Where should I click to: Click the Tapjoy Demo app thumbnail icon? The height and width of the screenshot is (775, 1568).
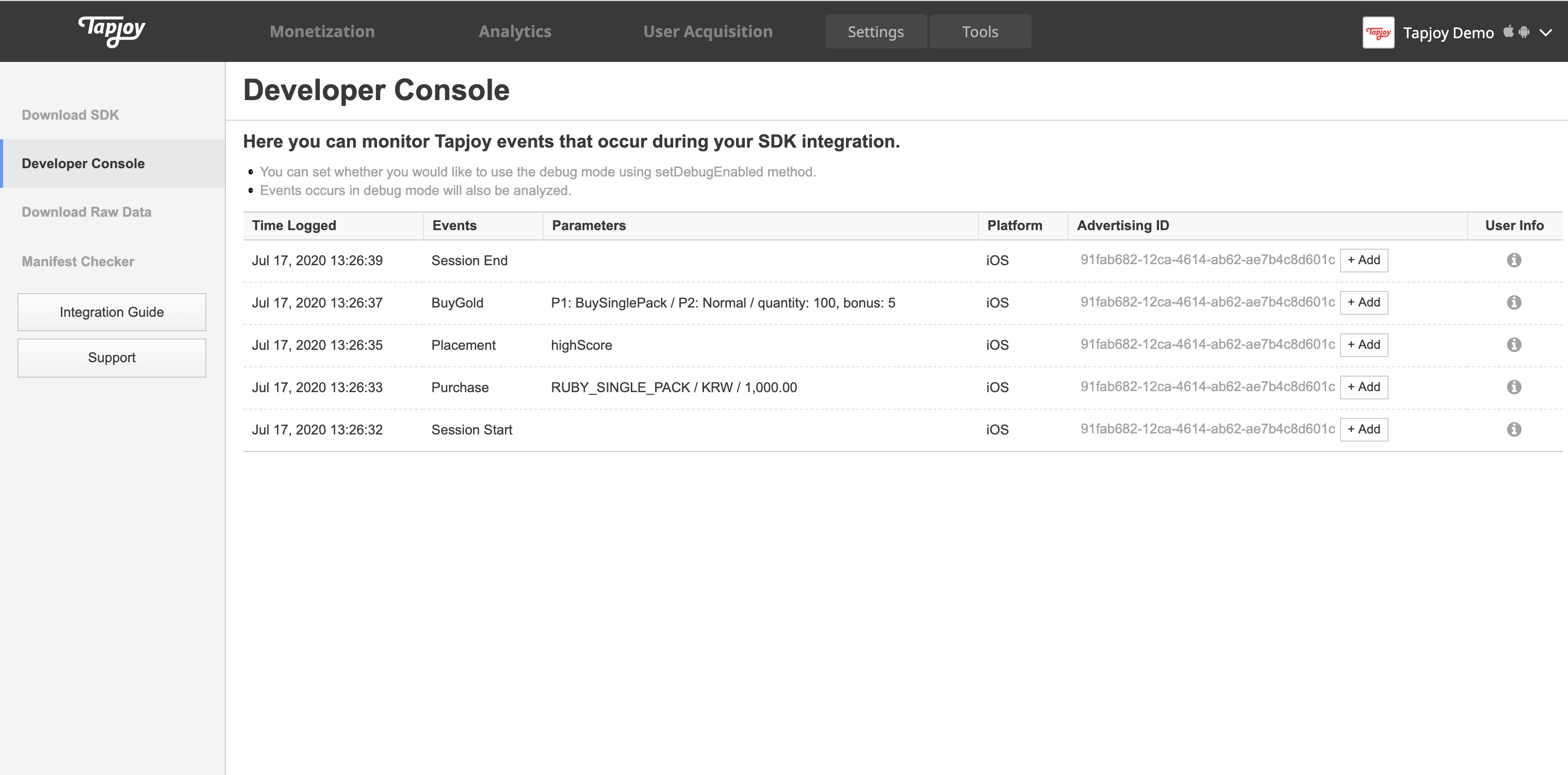click(1378, 33)
